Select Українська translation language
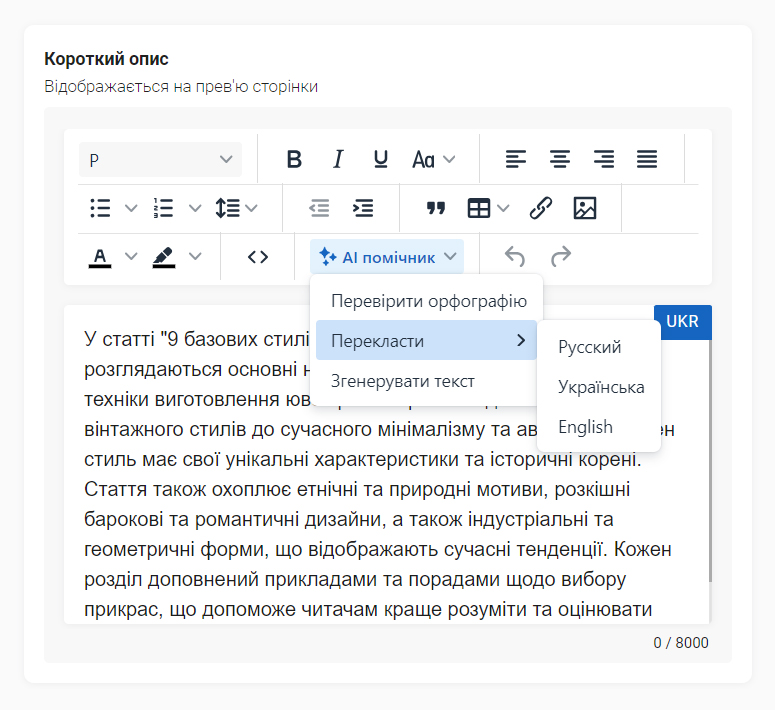 [x=599, y=387]
